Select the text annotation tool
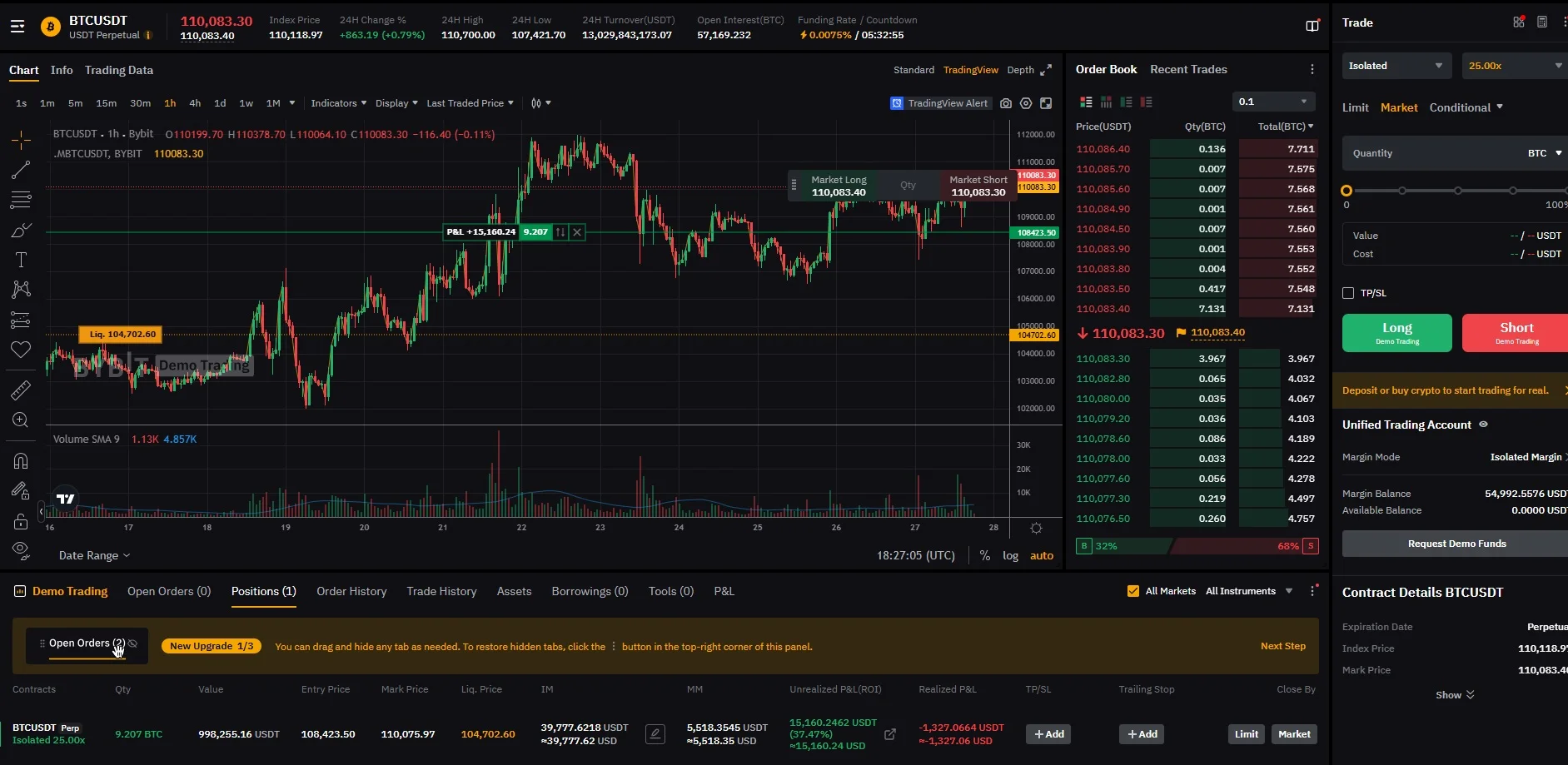Viewport: 1568px width, 765px height. 21,260
